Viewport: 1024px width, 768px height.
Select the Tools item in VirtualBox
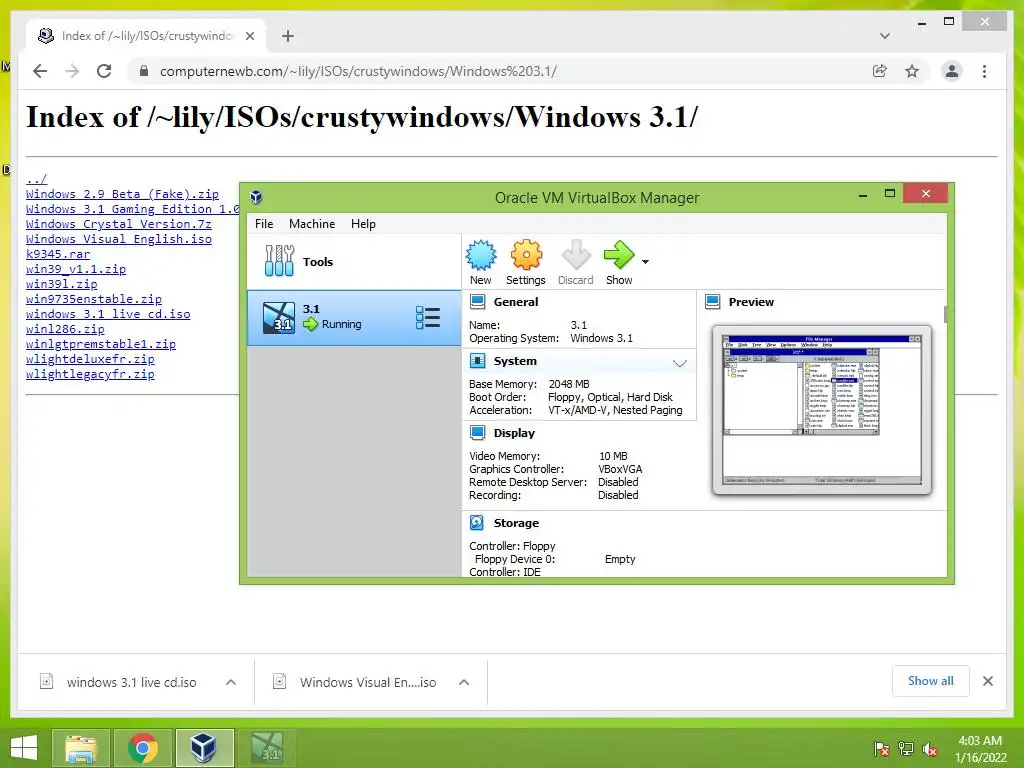click(353, 261)
